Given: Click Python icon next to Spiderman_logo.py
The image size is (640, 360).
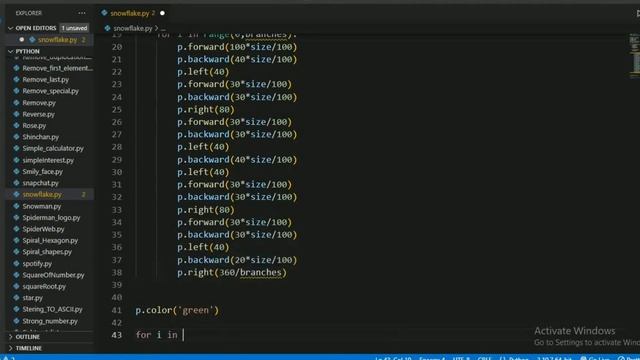Looking at the screenshot, I should 17,218.
